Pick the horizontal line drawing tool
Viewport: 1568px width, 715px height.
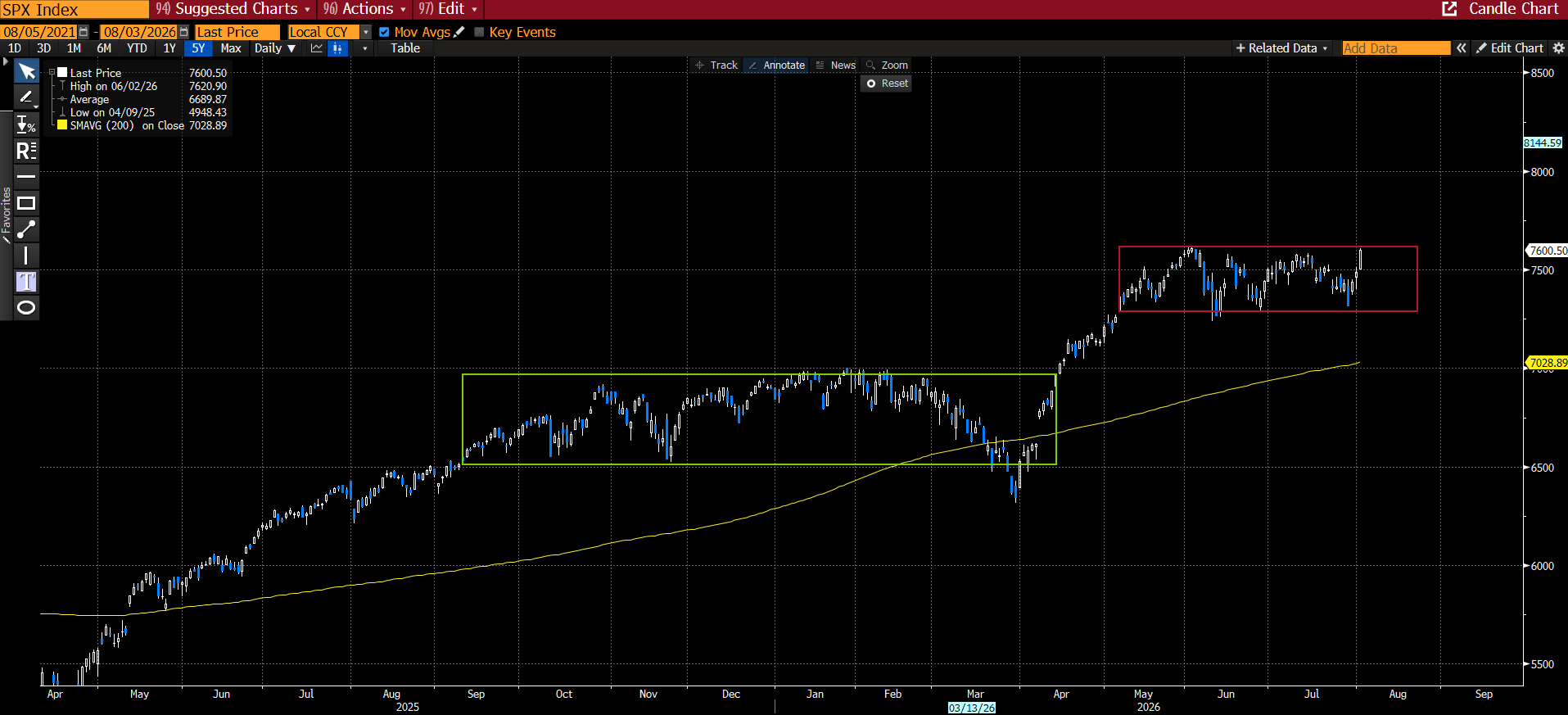click(26, 177)
